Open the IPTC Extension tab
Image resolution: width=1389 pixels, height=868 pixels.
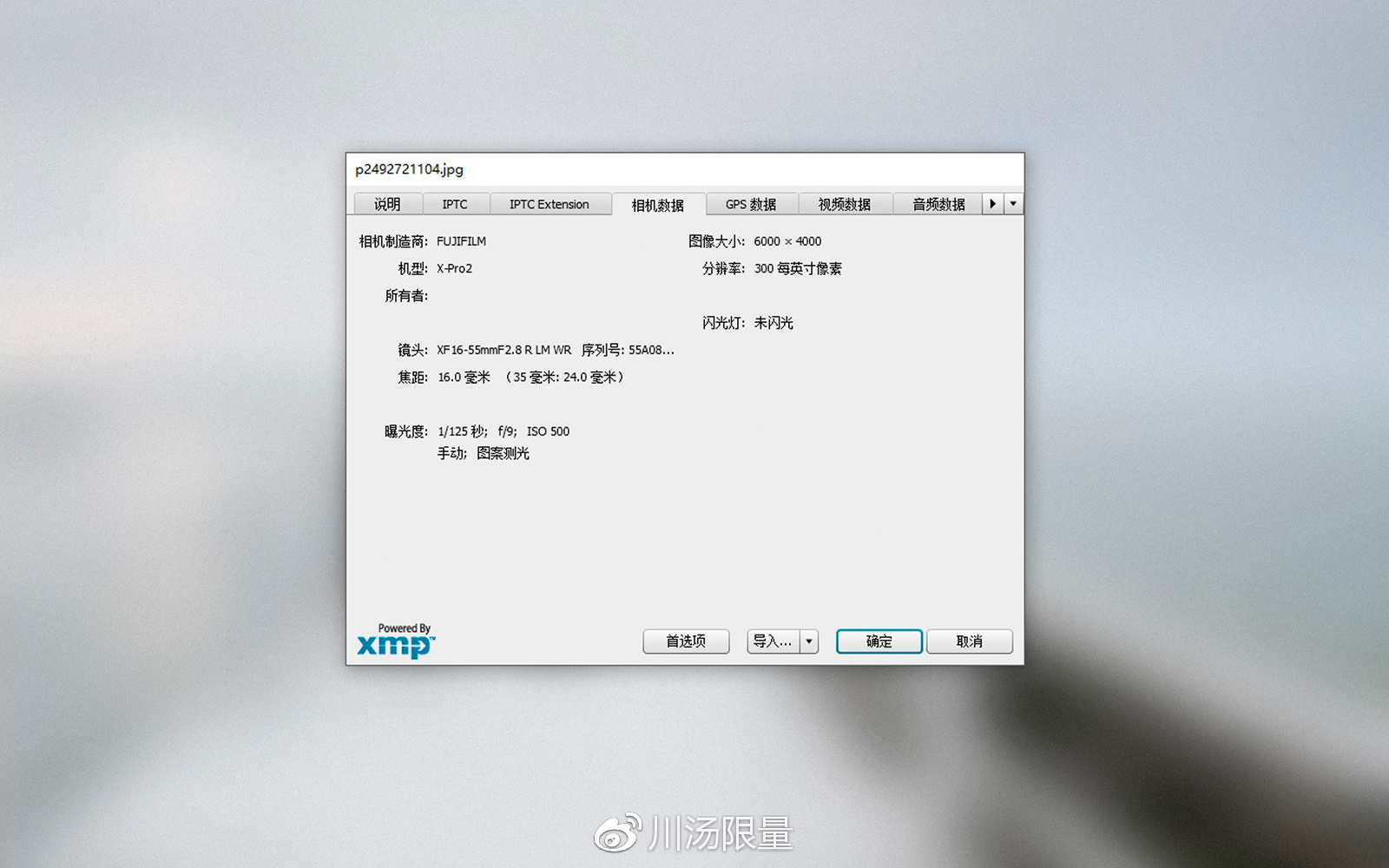pyautogui.click(x=550, y=204)
